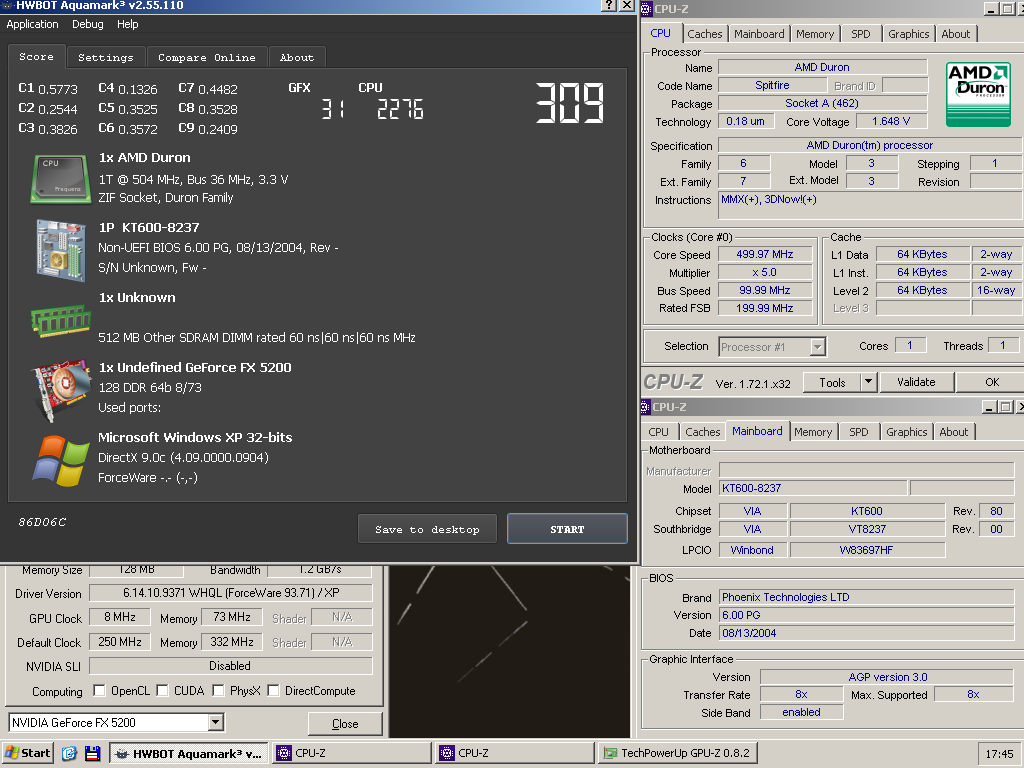
Task: Switch to CPU tab in lower CPU-Z window
Action: click(x=658, y=432)
